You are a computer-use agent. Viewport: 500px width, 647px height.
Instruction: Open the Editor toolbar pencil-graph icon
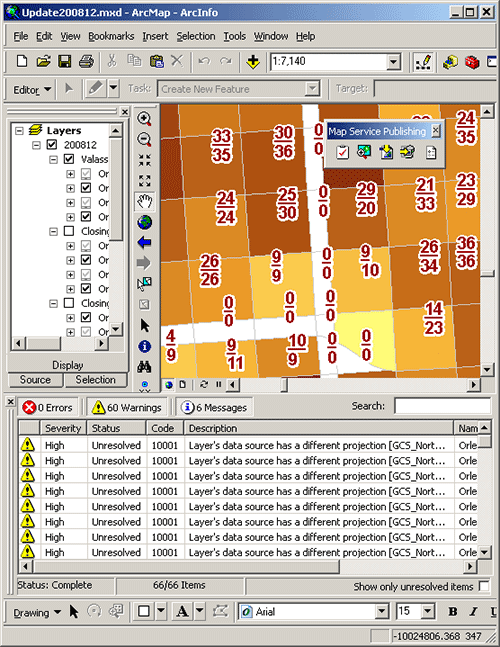point(423,62)
